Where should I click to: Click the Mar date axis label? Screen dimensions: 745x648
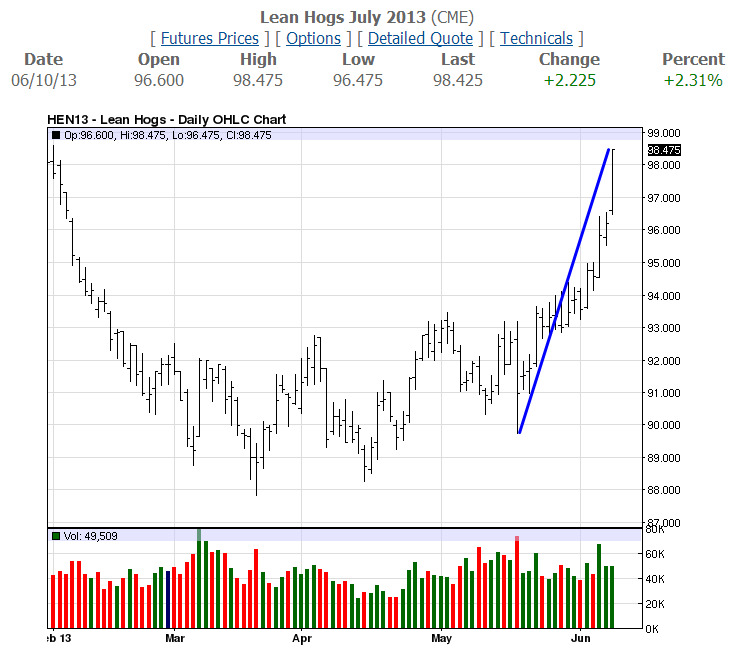[x=175, y=638]
